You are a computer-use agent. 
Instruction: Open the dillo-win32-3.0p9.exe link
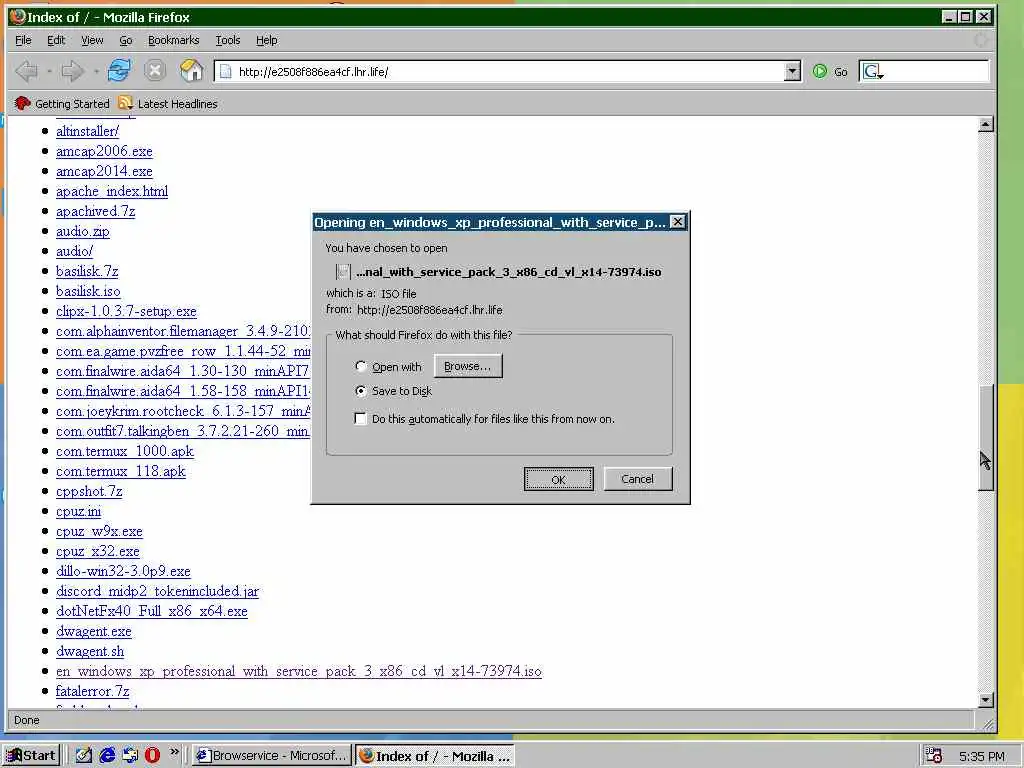pos(123,571)
